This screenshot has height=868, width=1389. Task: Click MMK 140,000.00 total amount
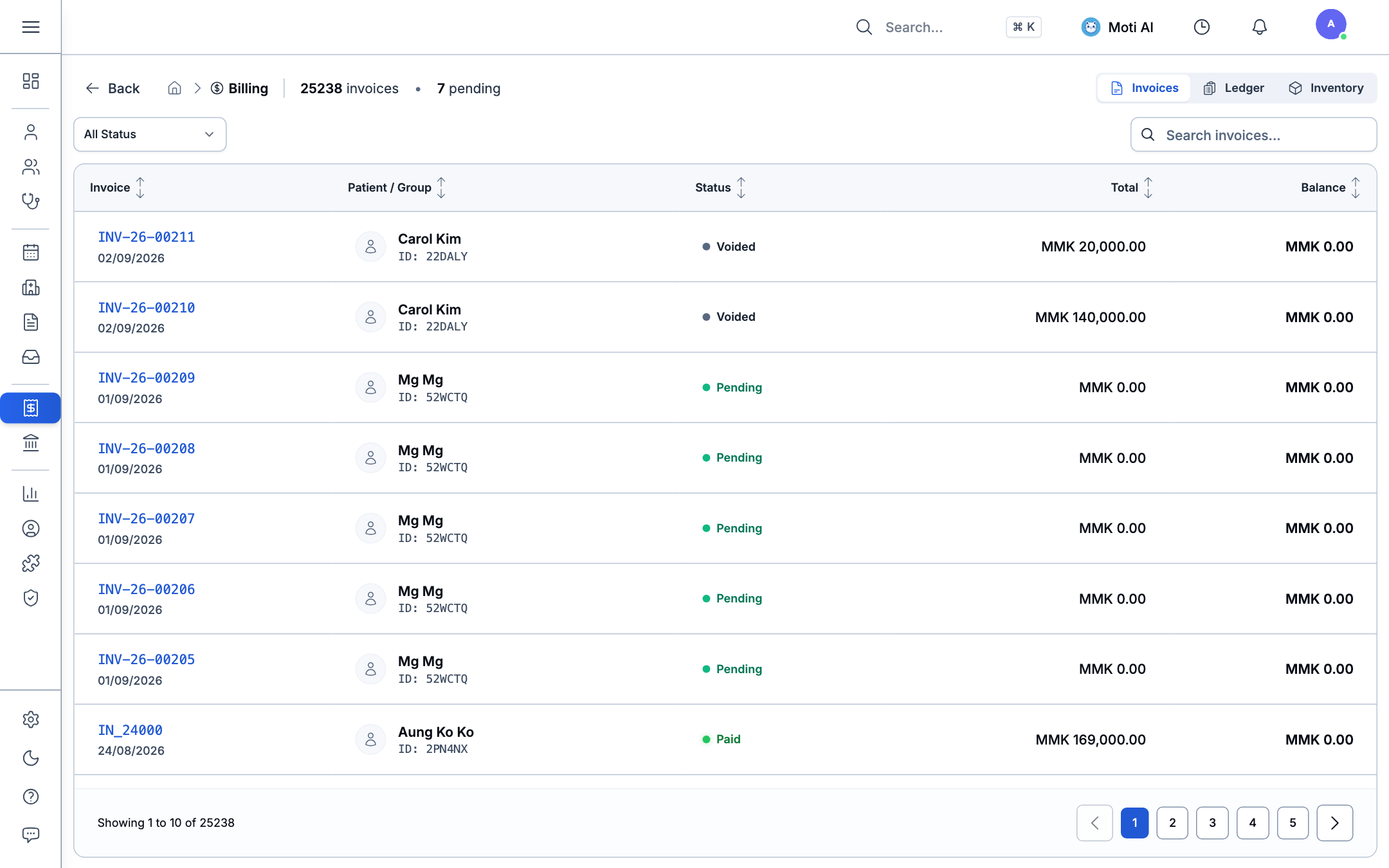point(1090,317)
